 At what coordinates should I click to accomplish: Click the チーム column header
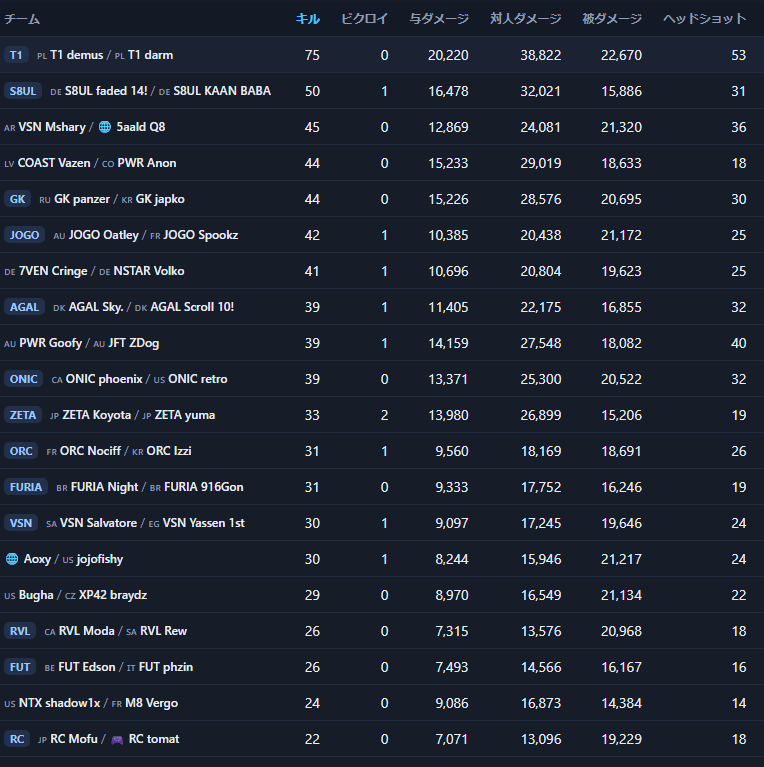22,19
